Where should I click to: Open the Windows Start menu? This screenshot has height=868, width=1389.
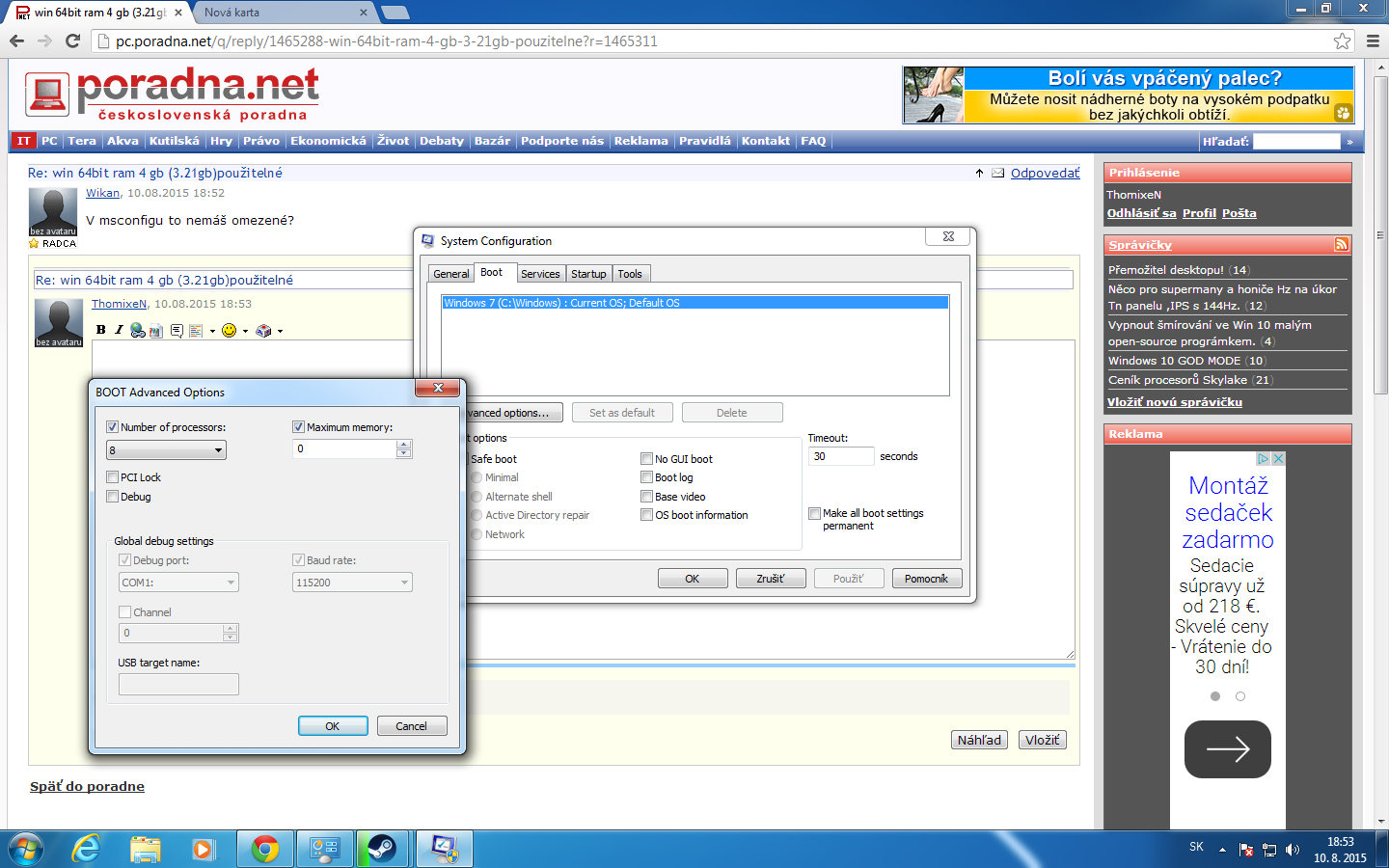point(26,849)
